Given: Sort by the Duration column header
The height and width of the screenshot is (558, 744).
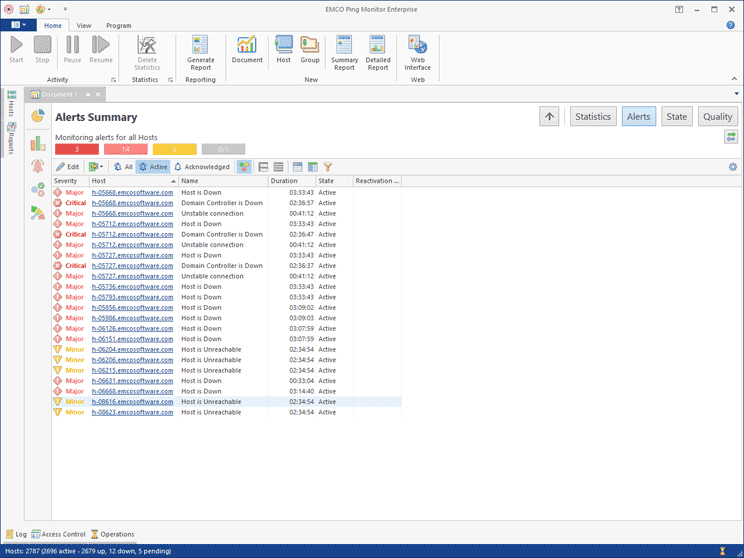Looking at the screenshot, I should [291, 181].
